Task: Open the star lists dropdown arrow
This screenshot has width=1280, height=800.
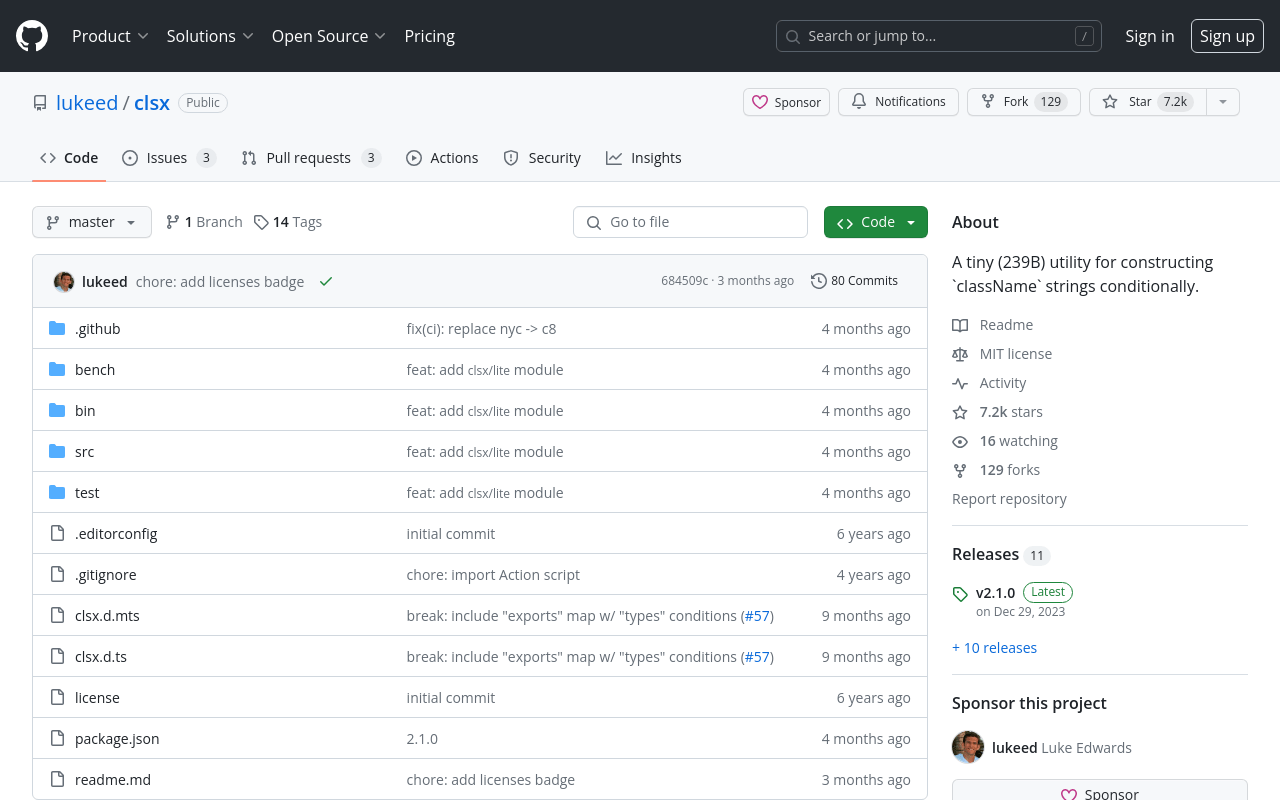Action: (x=1223, y=102)
